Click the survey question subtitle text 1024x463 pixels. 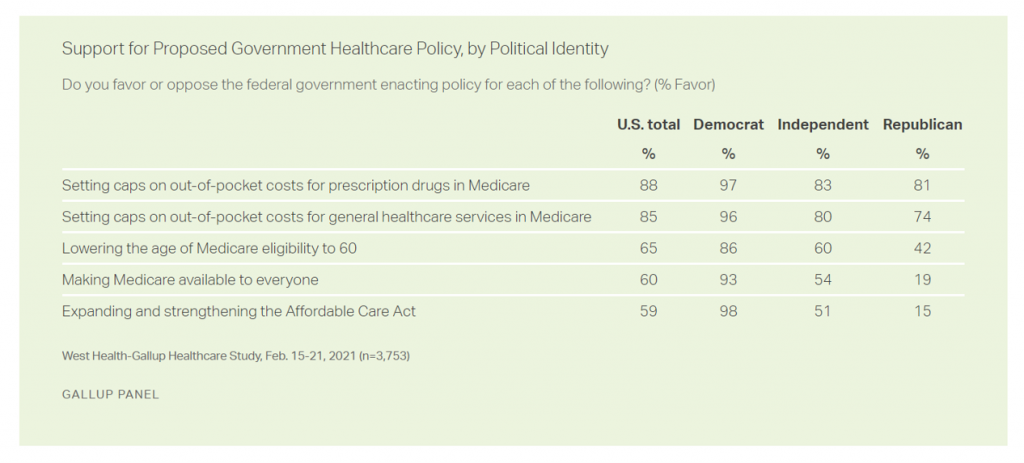(x=388, y=84)
